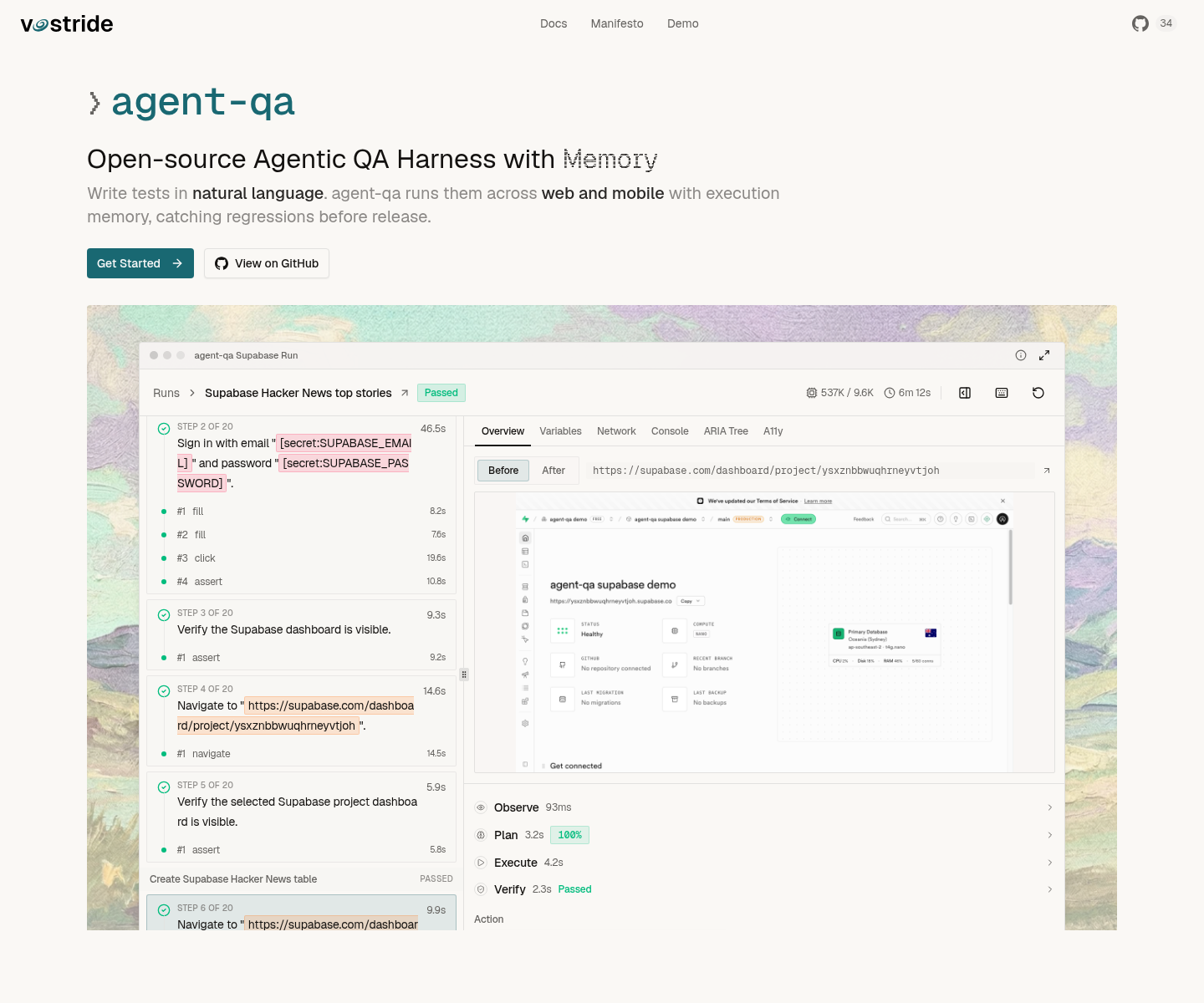Toggle the side panel layout icon
The image size is (1204, 1003).
click(965, 393)
